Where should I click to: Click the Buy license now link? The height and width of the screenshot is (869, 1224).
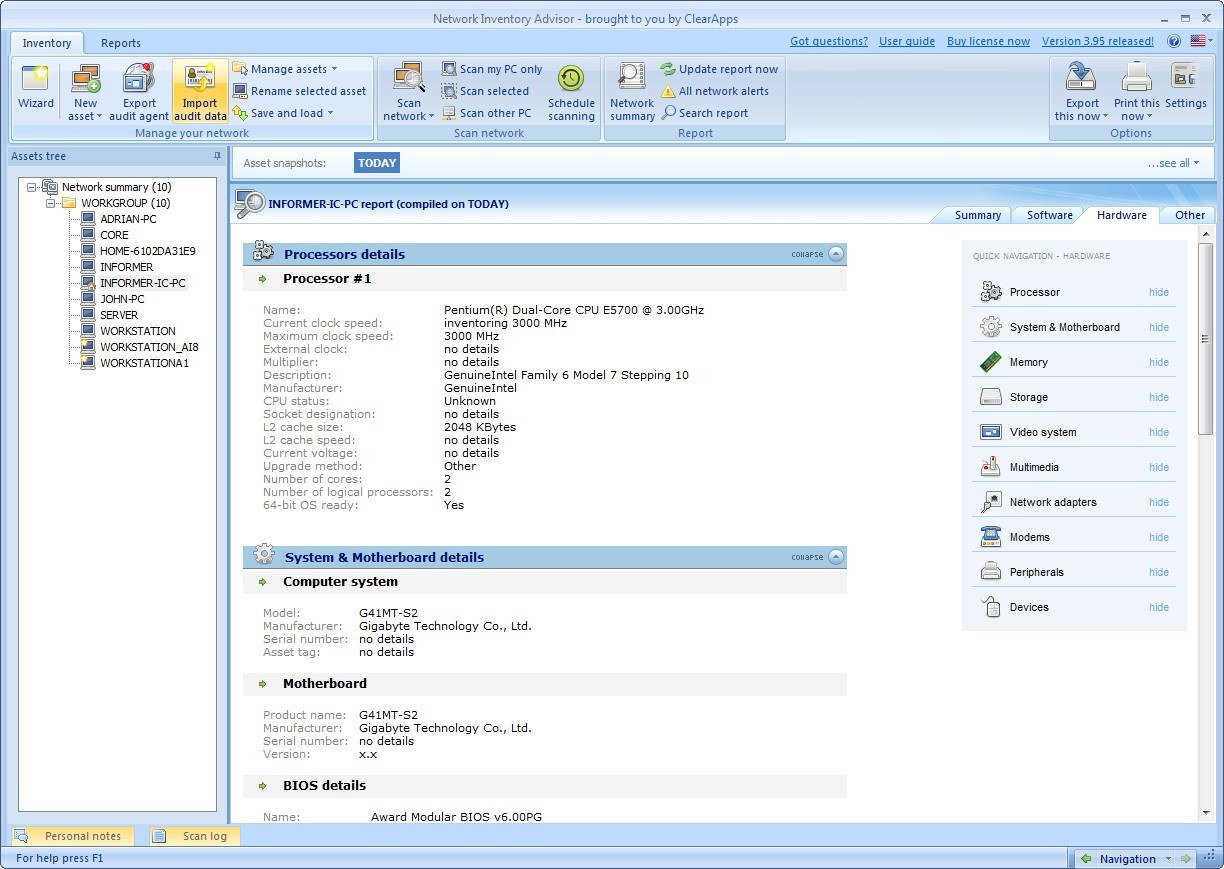tap(988, 41)
